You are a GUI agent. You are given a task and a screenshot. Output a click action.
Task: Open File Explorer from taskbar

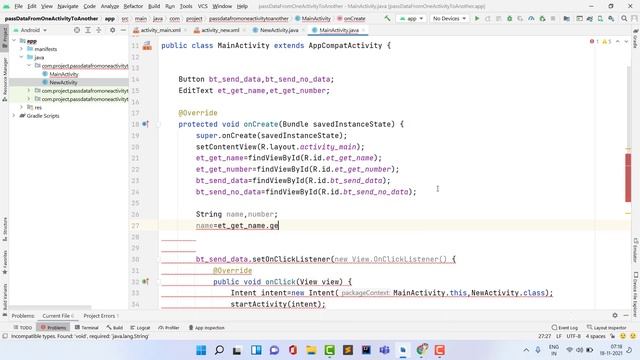[311, 350]
